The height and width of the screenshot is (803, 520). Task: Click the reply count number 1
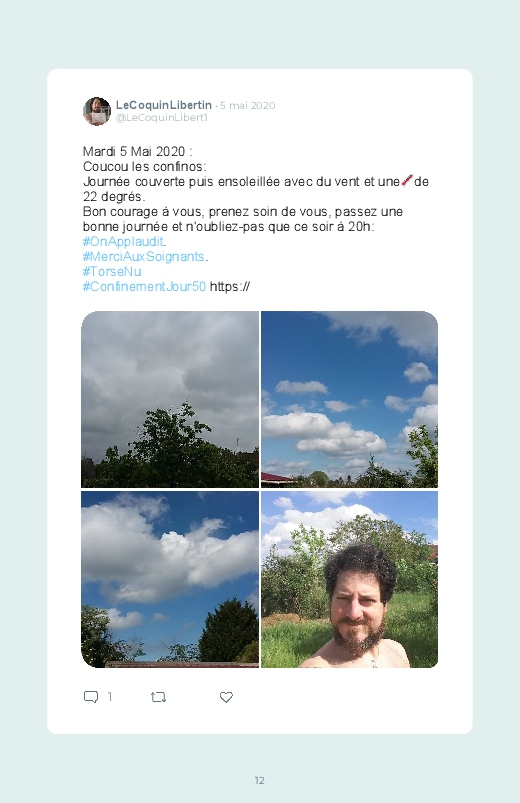109,697
